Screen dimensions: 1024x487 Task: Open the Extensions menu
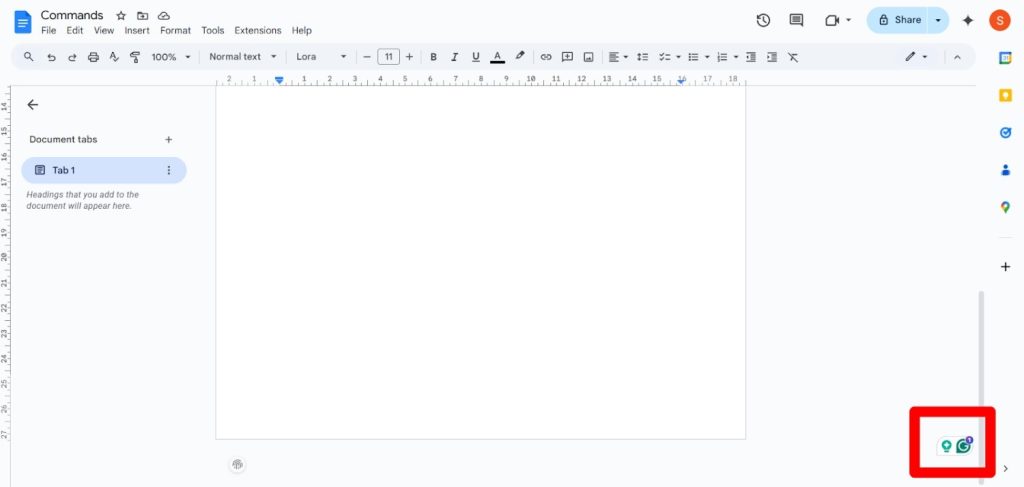point(258,31)
